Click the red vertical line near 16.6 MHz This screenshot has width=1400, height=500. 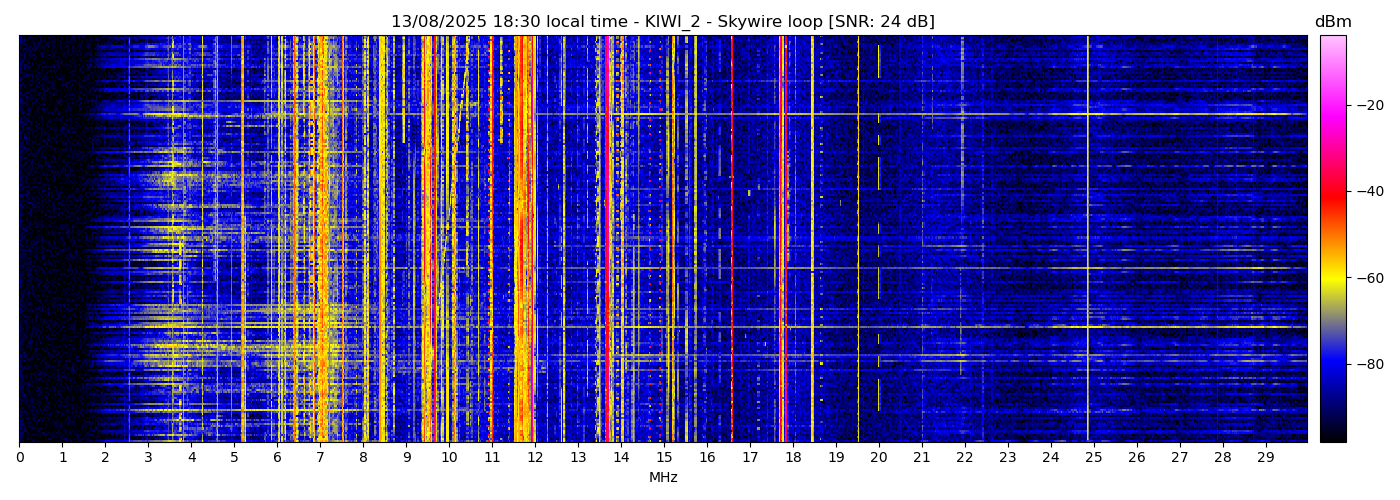click(x=732, y=240)
